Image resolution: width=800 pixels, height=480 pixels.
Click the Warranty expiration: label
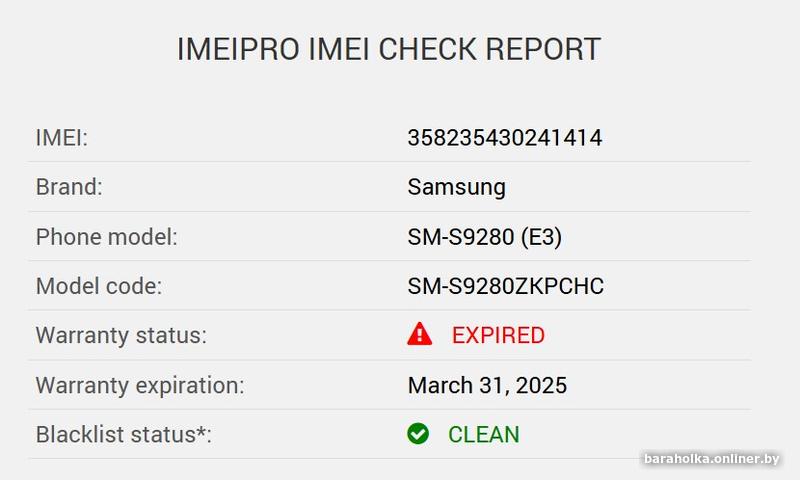(140, 385)
